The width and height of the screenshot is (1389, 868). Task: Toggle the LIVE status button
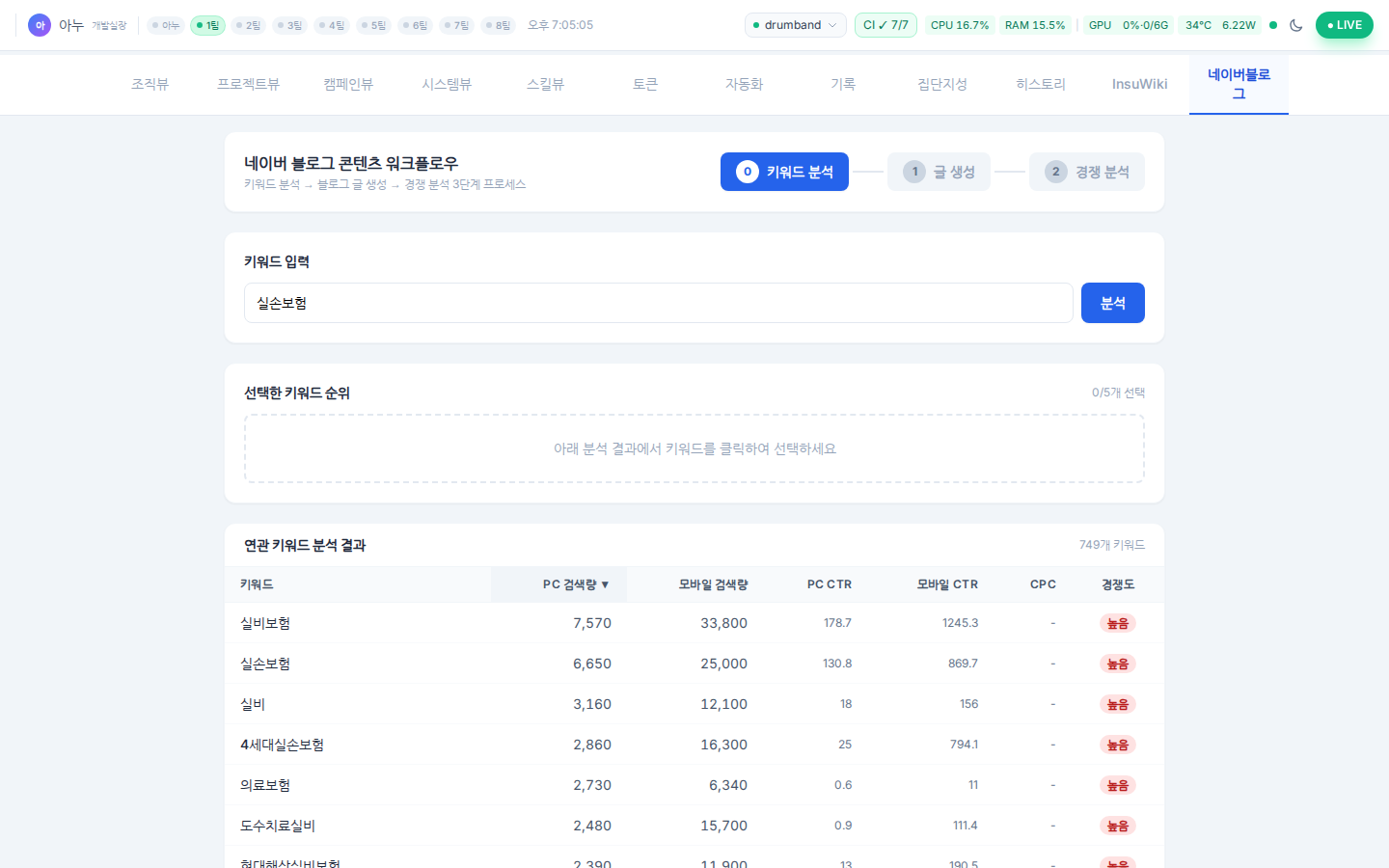point(1344,25)
